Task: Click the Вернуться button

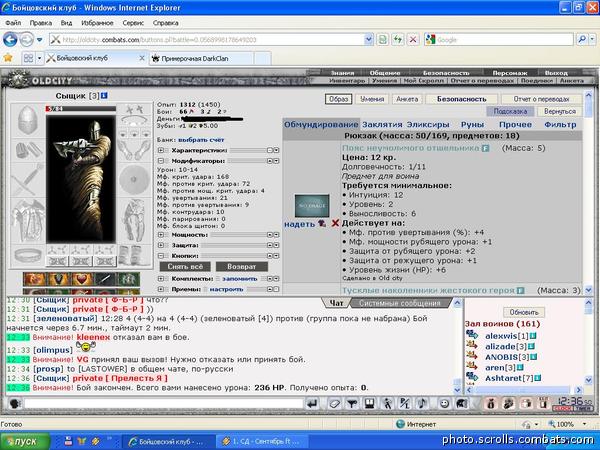Action: tap(559, 111)
